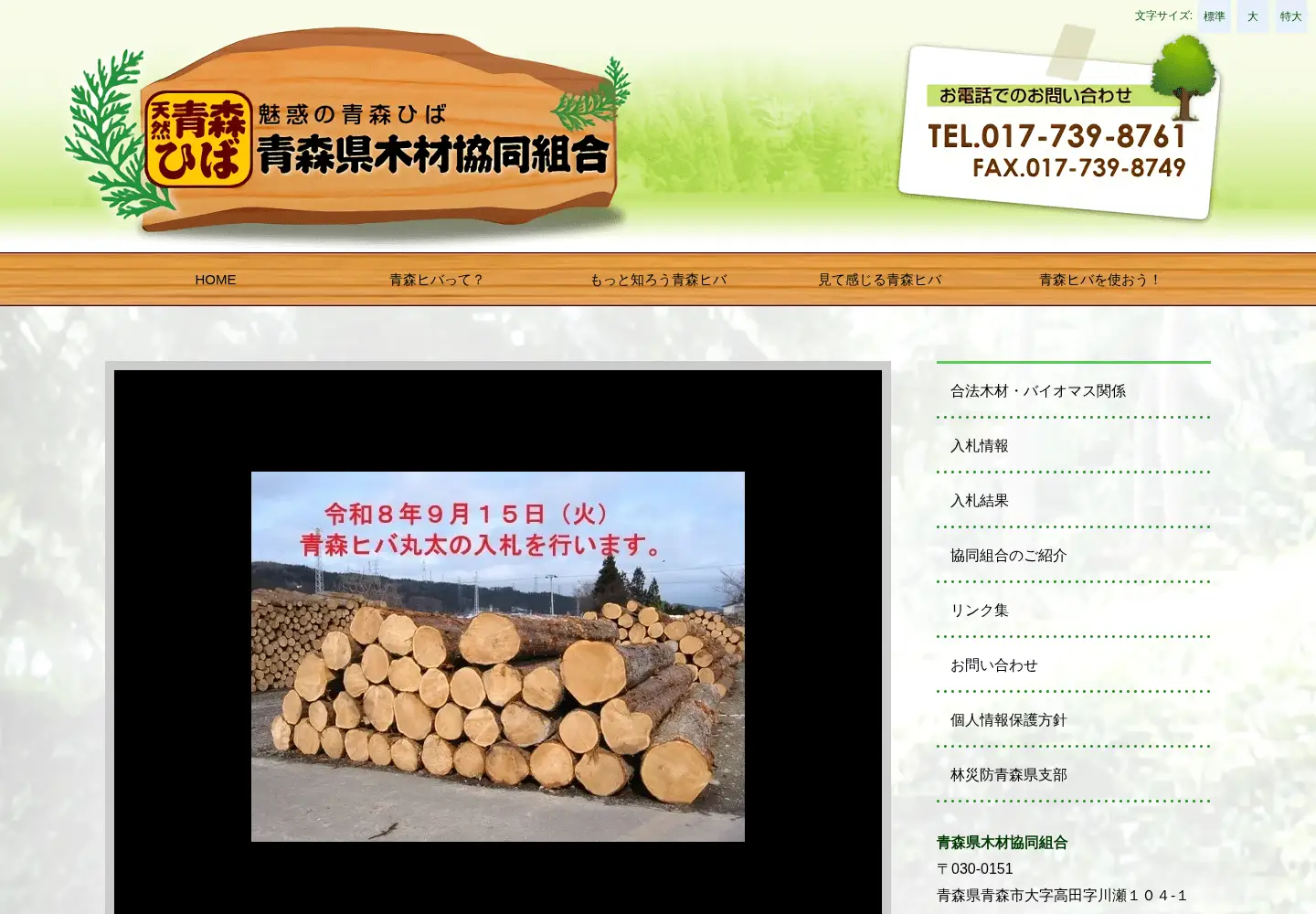The width and height of the screenshot is (1316, 914).
Task: Open 見て感じる青森ヒバ menu item
Action: click(x=879, y=280)
